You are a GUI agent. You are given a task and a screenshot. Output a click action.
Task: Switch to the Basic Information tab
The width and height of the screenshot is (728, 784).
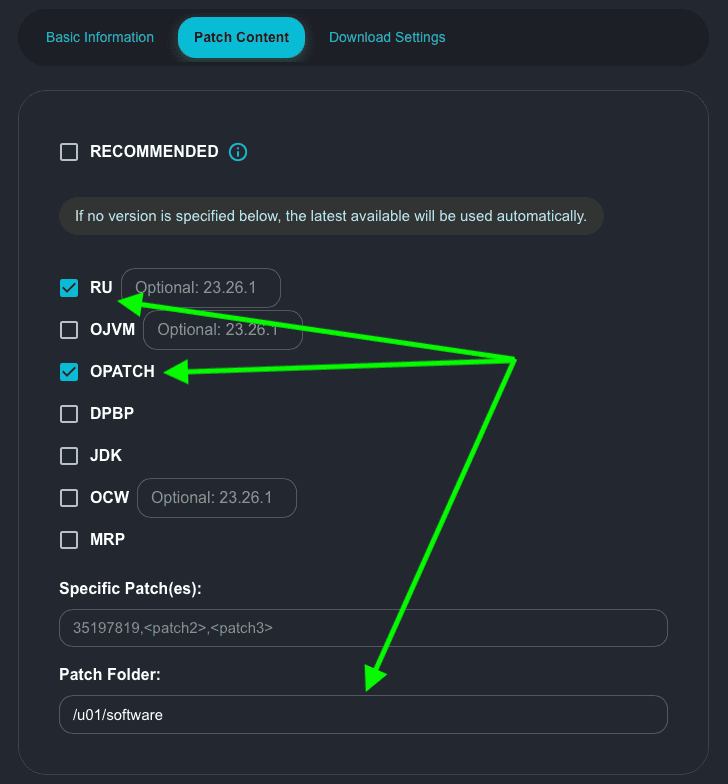100,38
